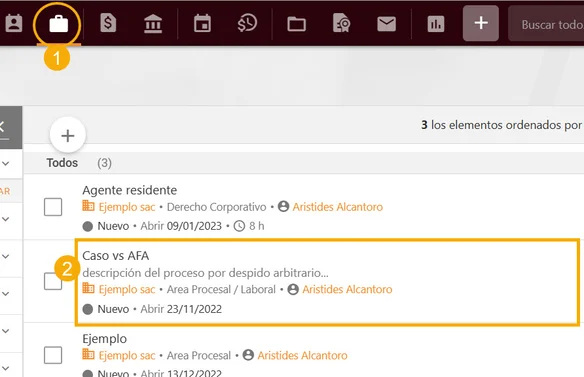Click '3 los elementos ordenados por' sort text

[x=502, y=125]
